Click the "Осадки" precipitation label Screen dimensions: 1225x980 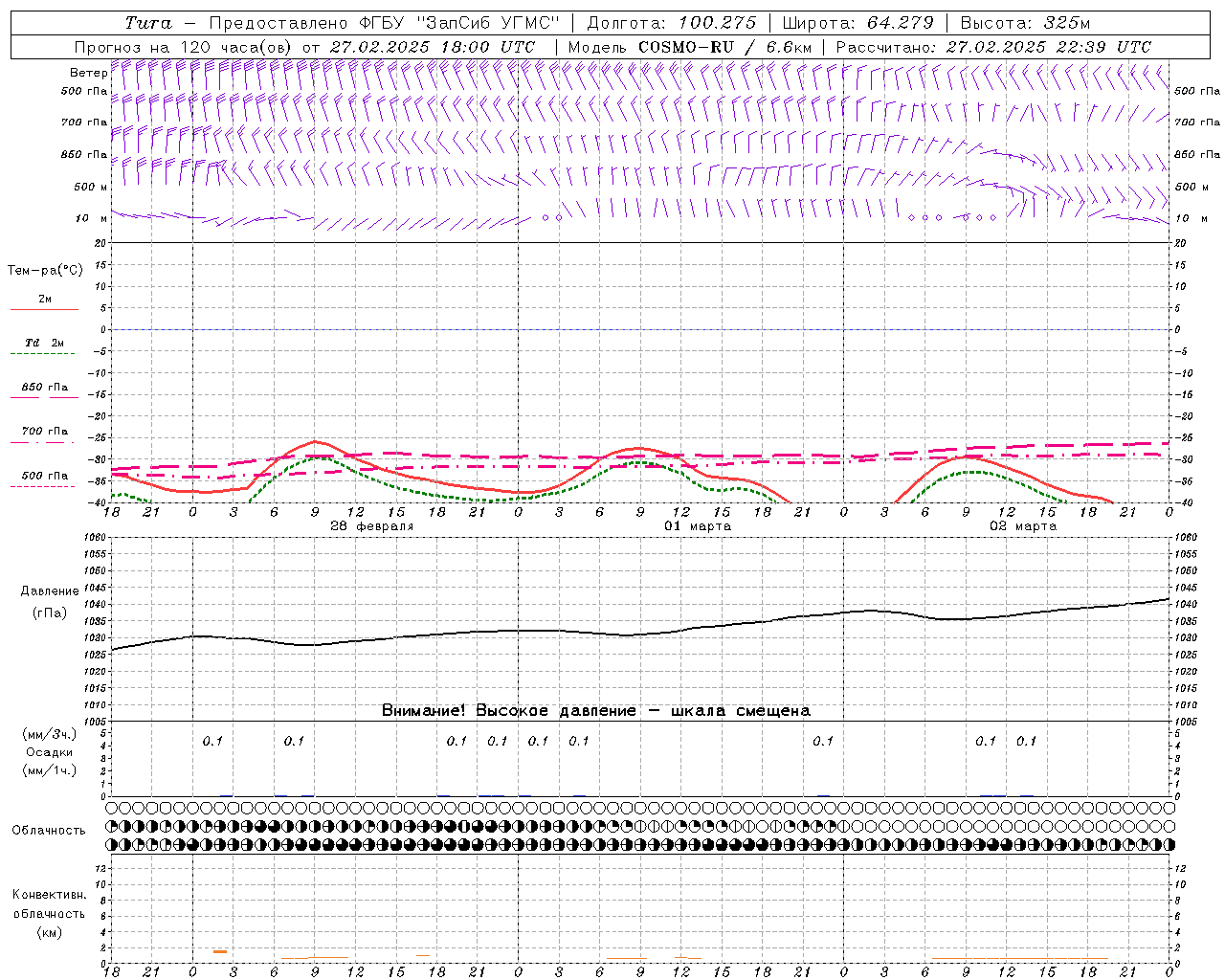pos(50,752)
